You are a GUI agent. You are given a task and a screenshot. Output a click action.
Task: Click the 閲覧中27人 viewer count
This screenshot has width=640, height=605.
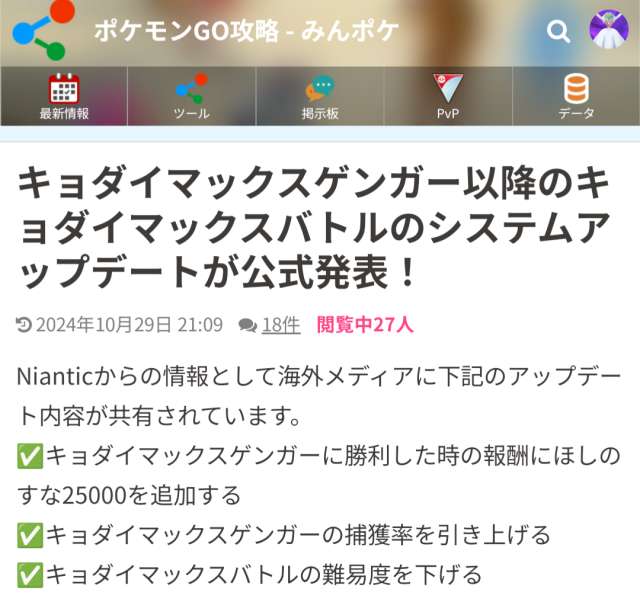pos(365,325)
